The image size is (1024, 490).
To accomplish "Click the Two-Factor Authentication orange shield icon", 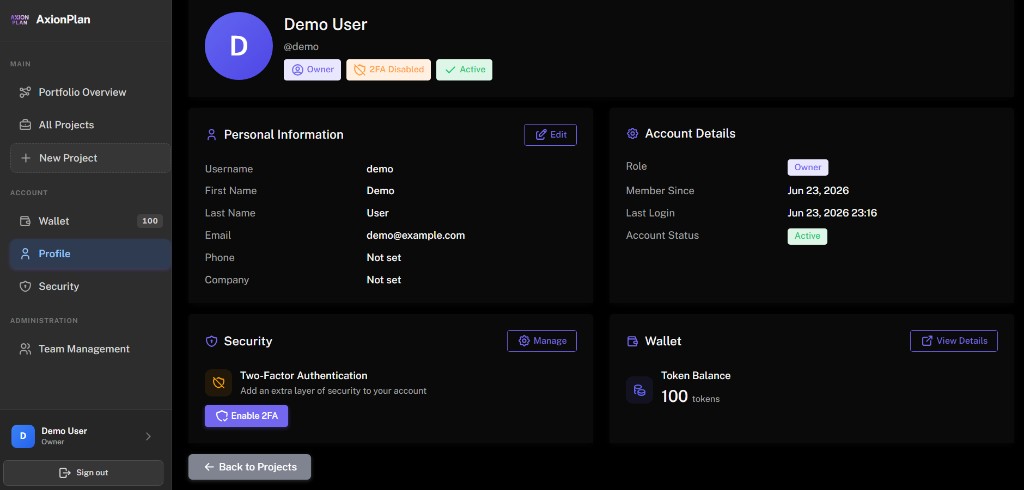I will (219, 383).
